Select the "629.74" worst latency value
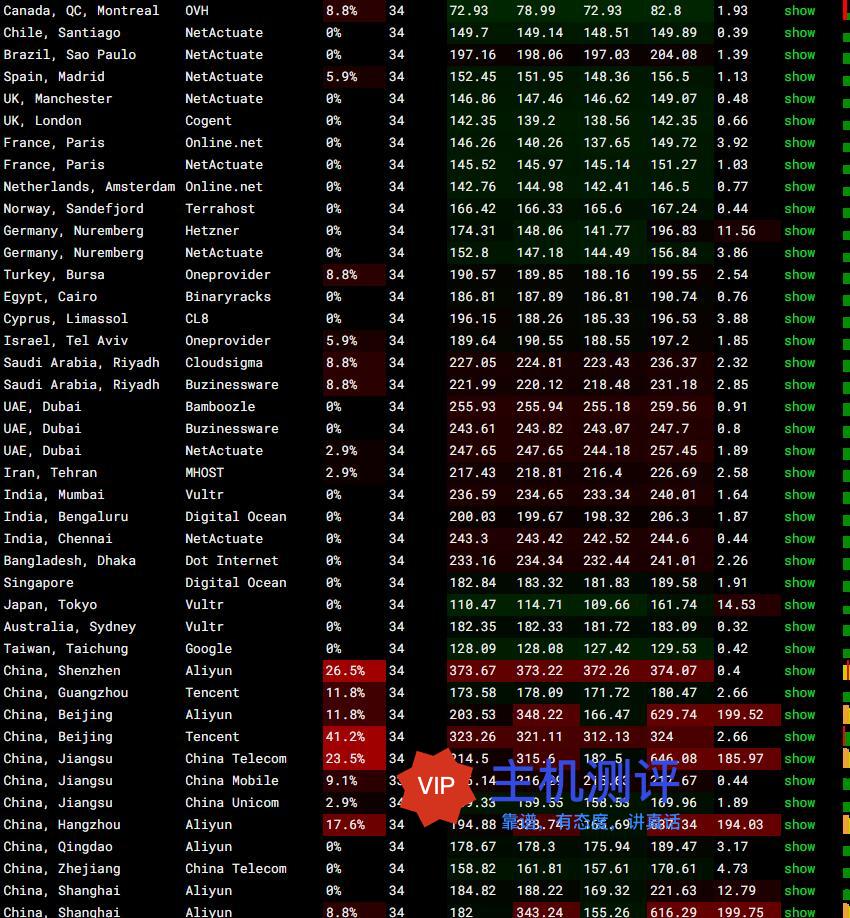Viewport: 850px width, 918px height. [674, 715]
